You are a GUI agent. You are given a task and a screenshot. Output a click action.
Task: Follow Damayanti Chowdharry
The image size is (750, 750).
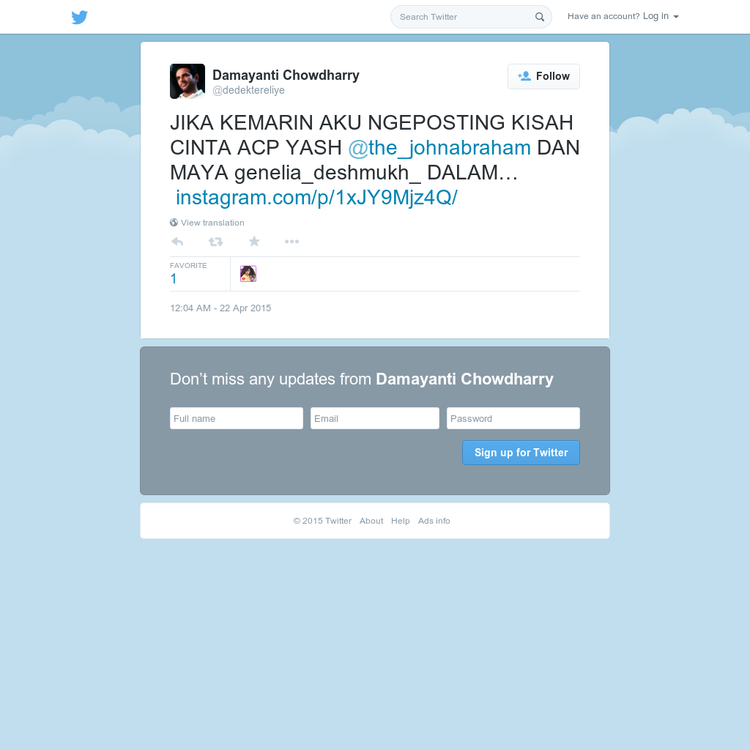[x=543, y=77]
